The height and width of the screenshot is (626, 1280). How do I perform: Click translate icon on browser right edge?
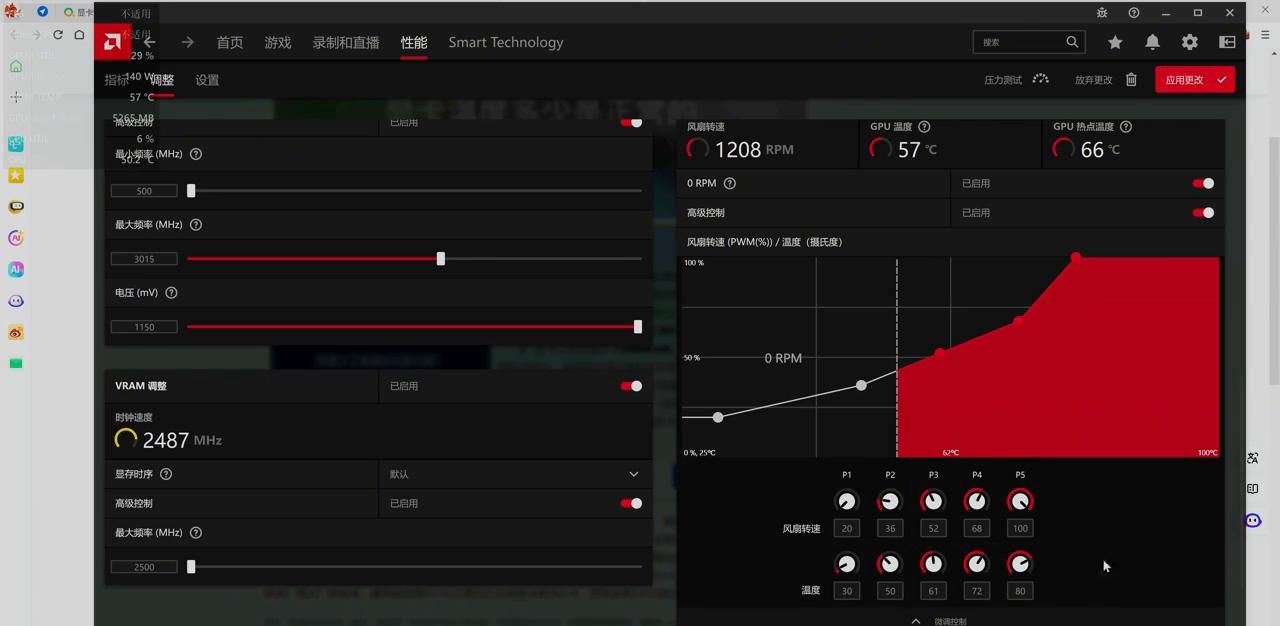[x=1253, y=458]
